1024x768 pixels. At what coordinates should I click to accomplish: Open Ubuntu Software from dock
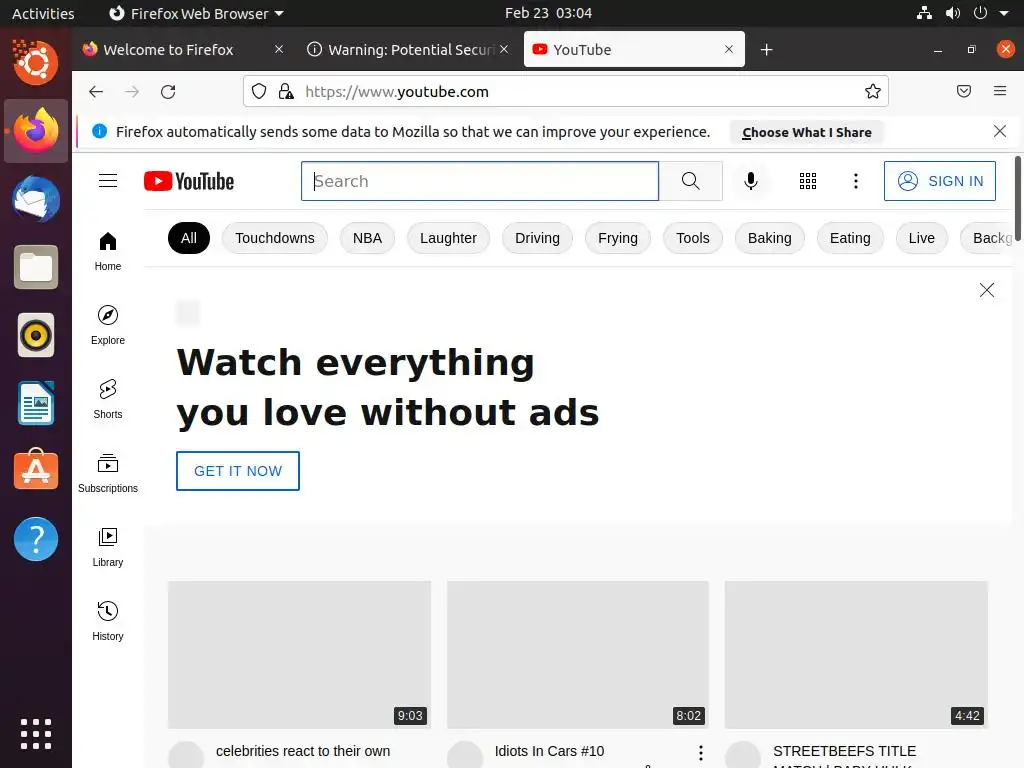point(36,469)
